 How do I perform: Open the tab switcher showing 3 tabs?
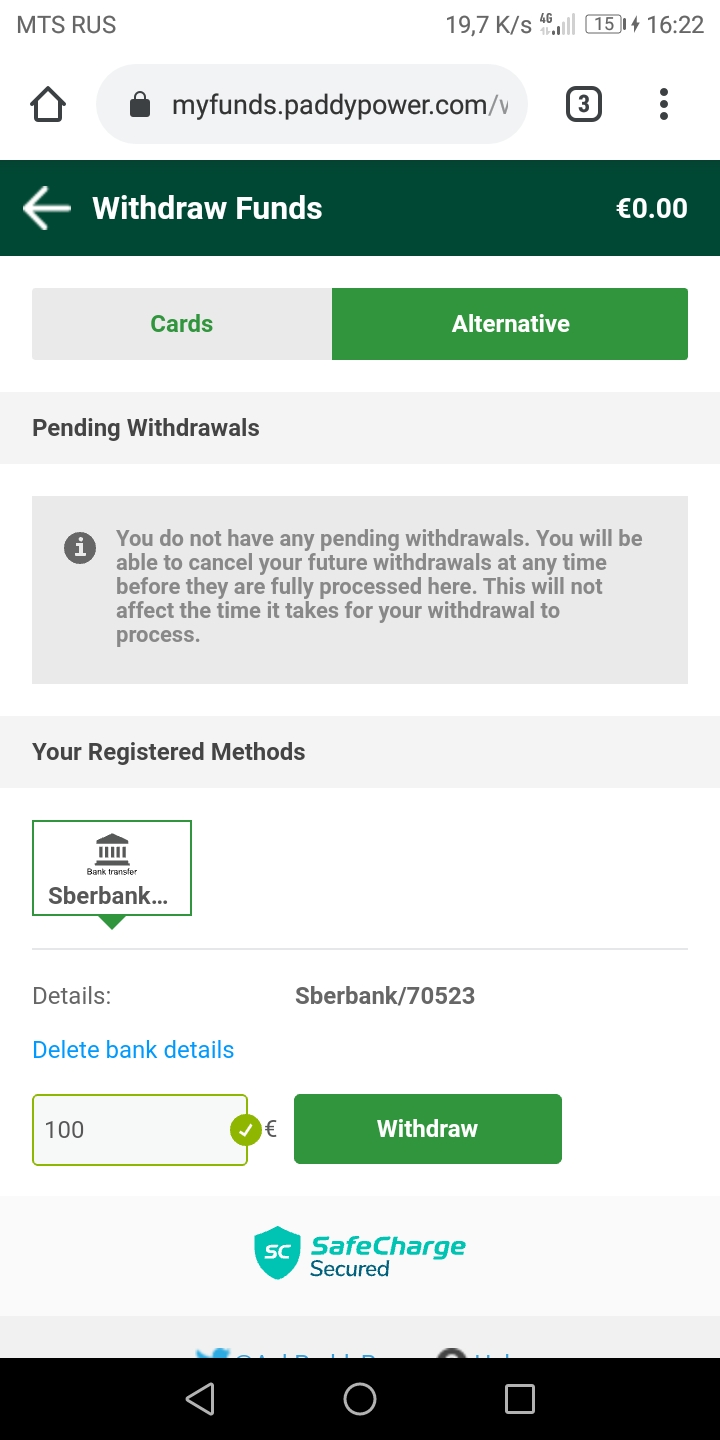[584, 104]
